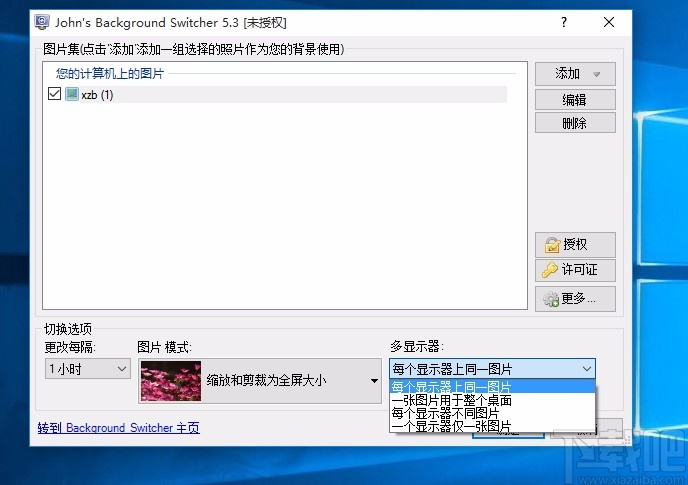Image resolution: width=688 pixels, height=485 pixels.
Task: Click the key icon on the 许可证 button
Action: (549, 270)
